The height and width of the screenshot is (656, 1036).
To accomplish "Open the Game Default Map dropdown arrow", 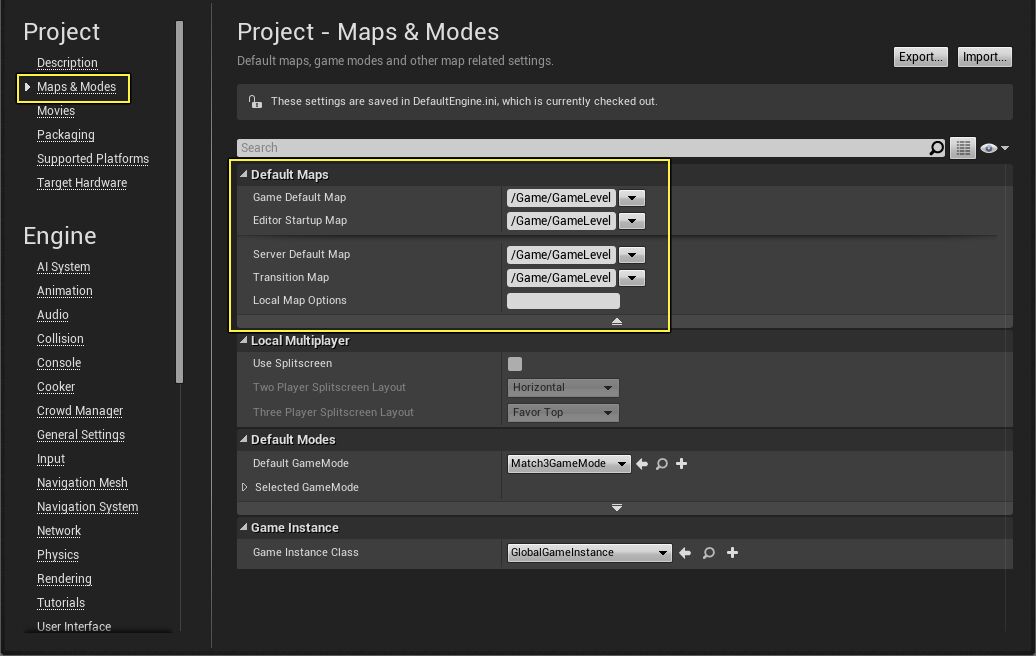I will click(631, 198).
